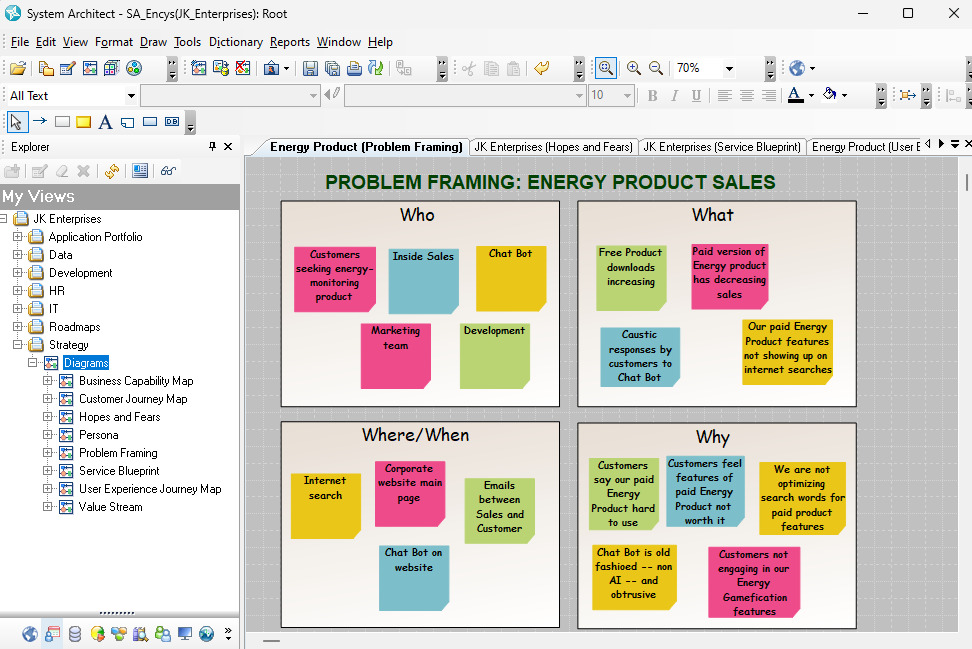This screenshot has height=649, width=972.
Task: Click the tab scroll right arrow
Action: (x=942, y=144)
